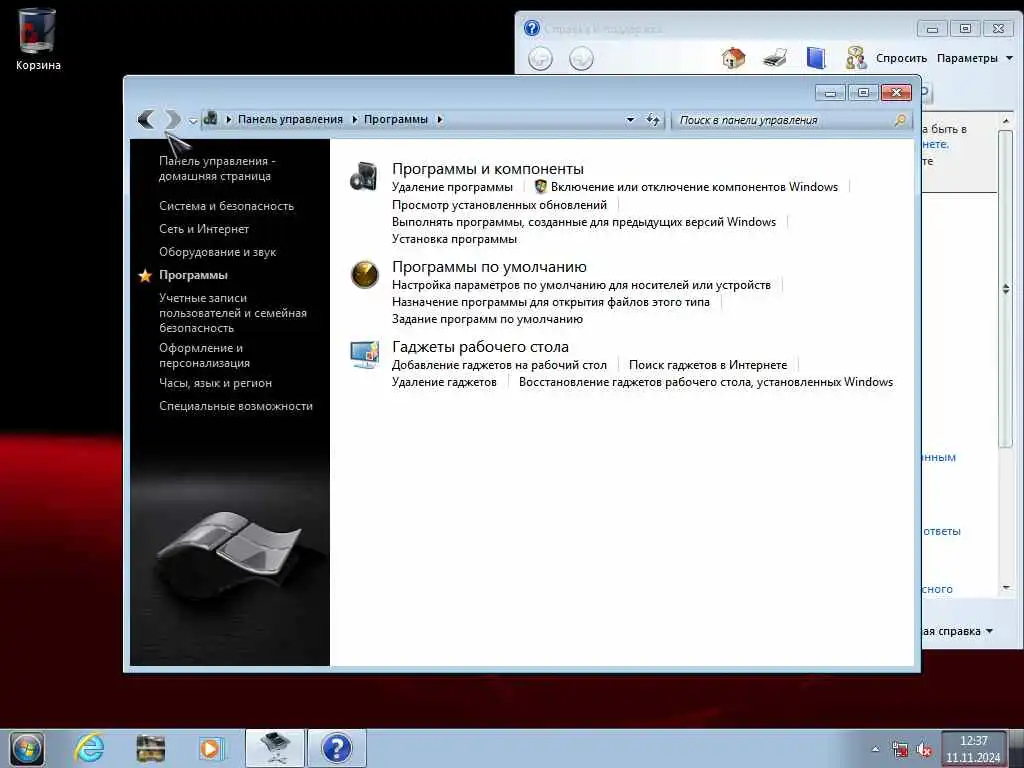
Task: Open the recent pages dropdown beside navigation arrows
Action: (x=193, y=121)
